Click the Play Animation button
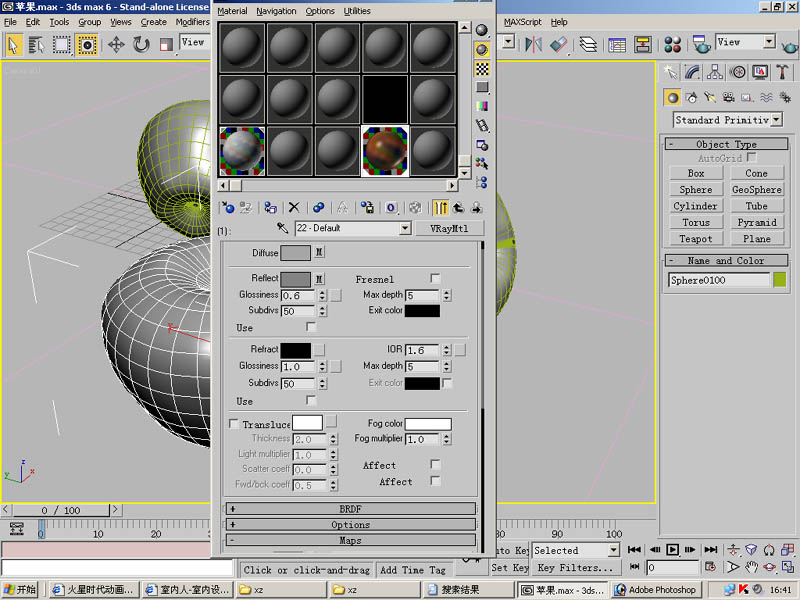800x600 pixels. coord(672,549)
